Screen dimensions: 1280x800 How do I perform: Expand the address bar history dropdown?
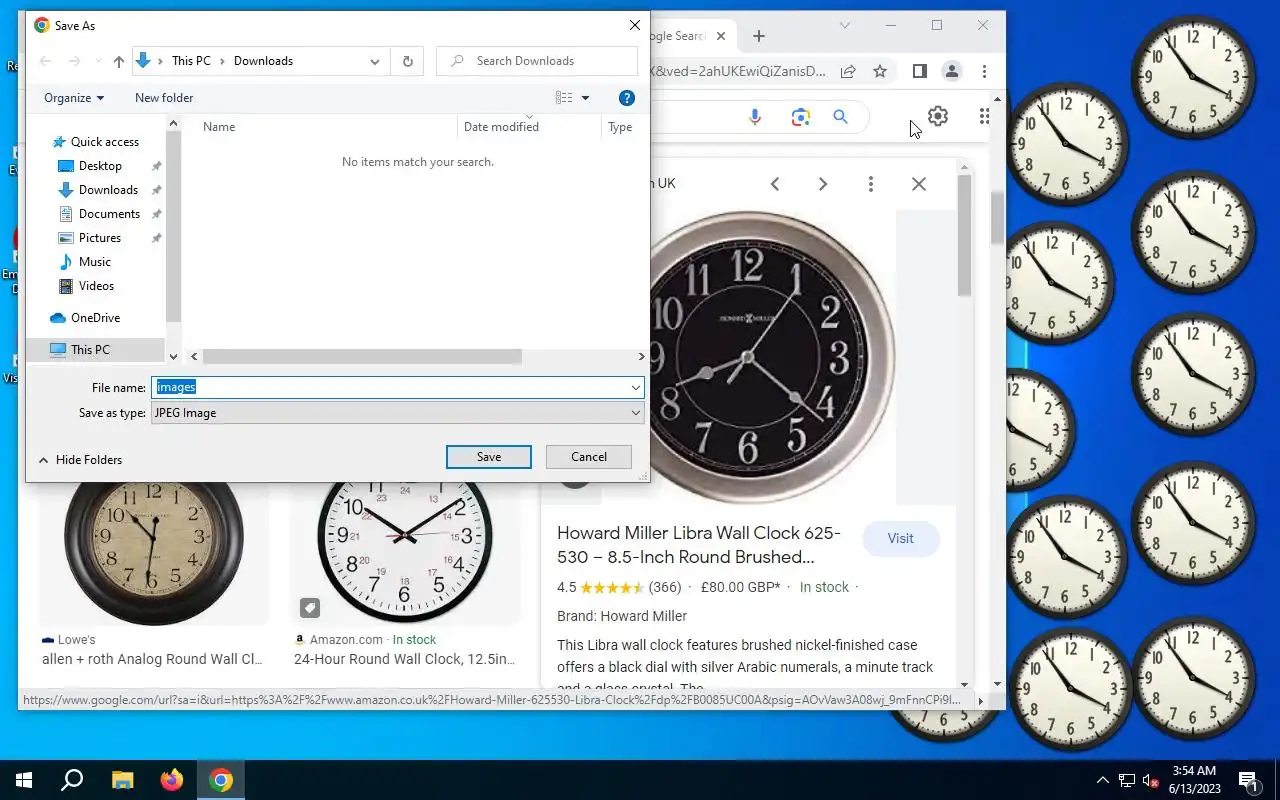point(375,61)
